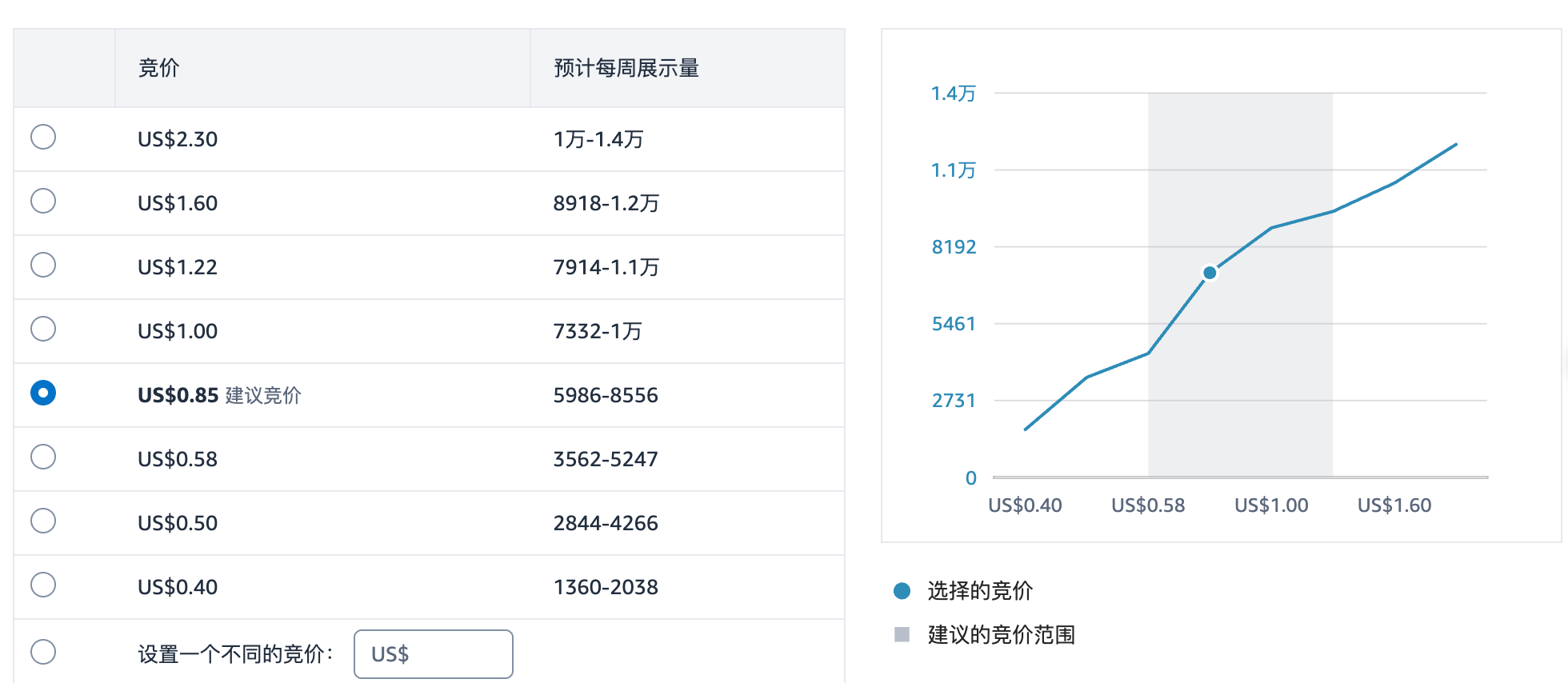Screen dimensions: 1568x683
Task: Select the US$2.30 bid radio button
Action: click(x=43, y=137)
